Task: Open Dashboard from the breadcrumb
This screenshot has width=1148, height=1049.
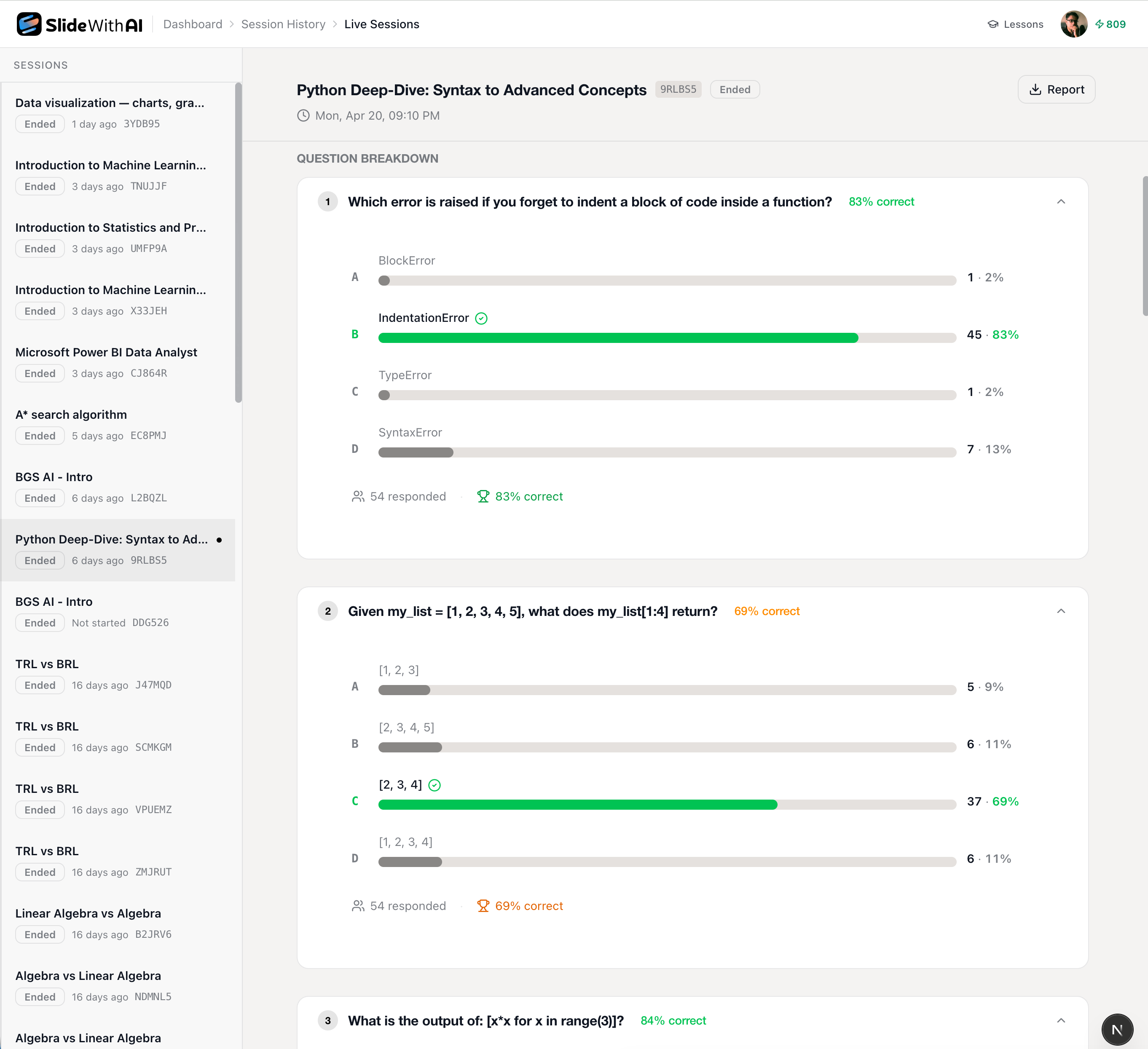Action: 193,24
